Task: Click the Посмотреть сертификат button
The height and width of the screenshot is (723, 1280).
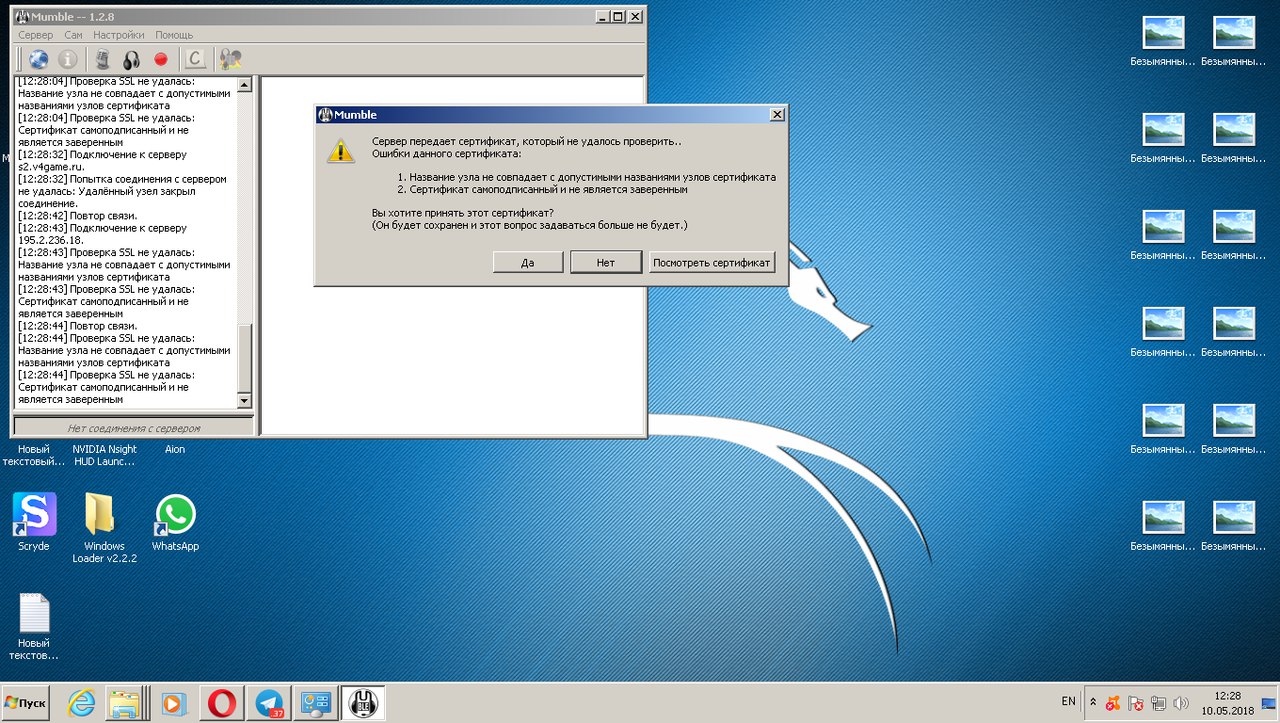Action: tap(712, 262)
